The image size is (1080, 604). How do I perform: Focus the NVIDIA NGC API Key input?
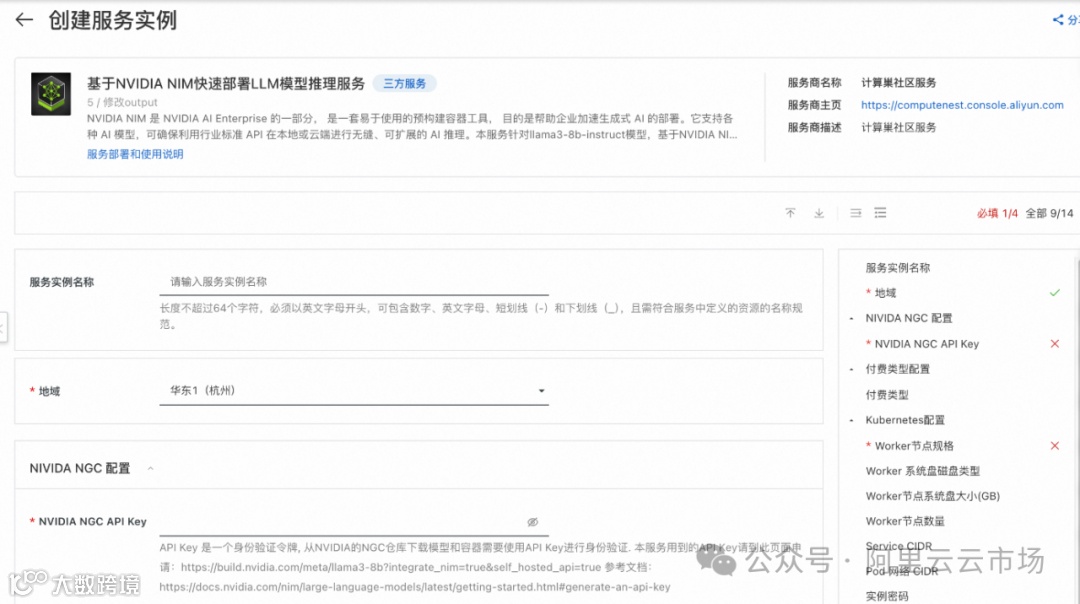coord(354,522)
